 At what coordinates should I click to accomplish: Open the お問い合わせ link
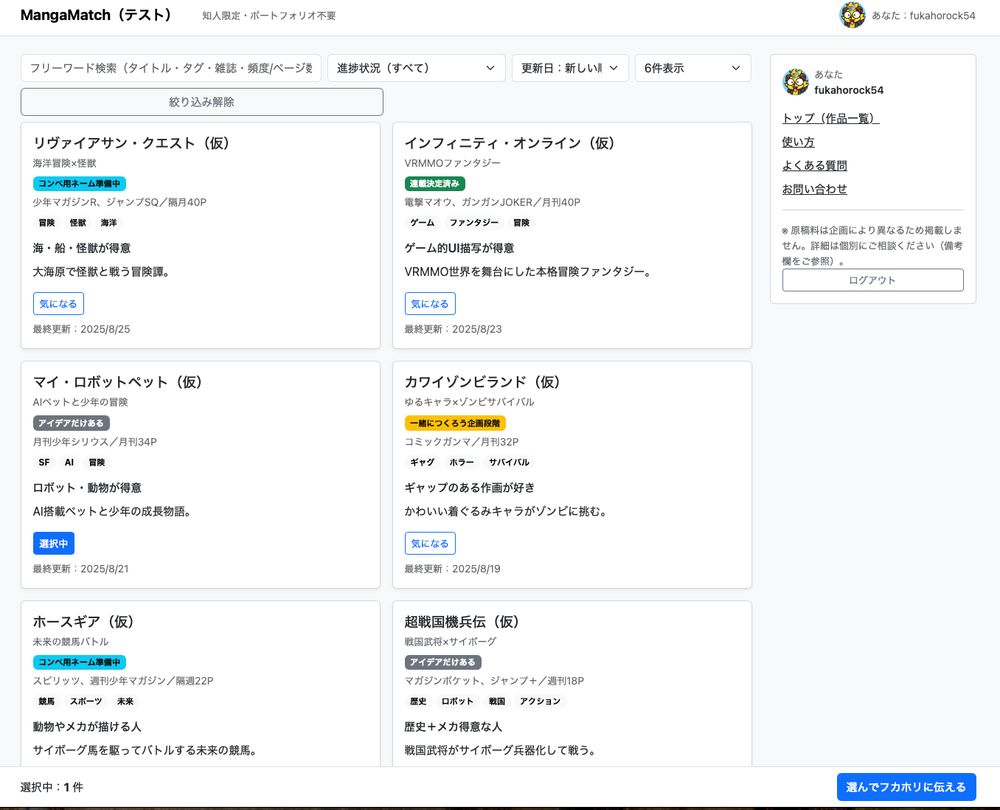point(814,189)
